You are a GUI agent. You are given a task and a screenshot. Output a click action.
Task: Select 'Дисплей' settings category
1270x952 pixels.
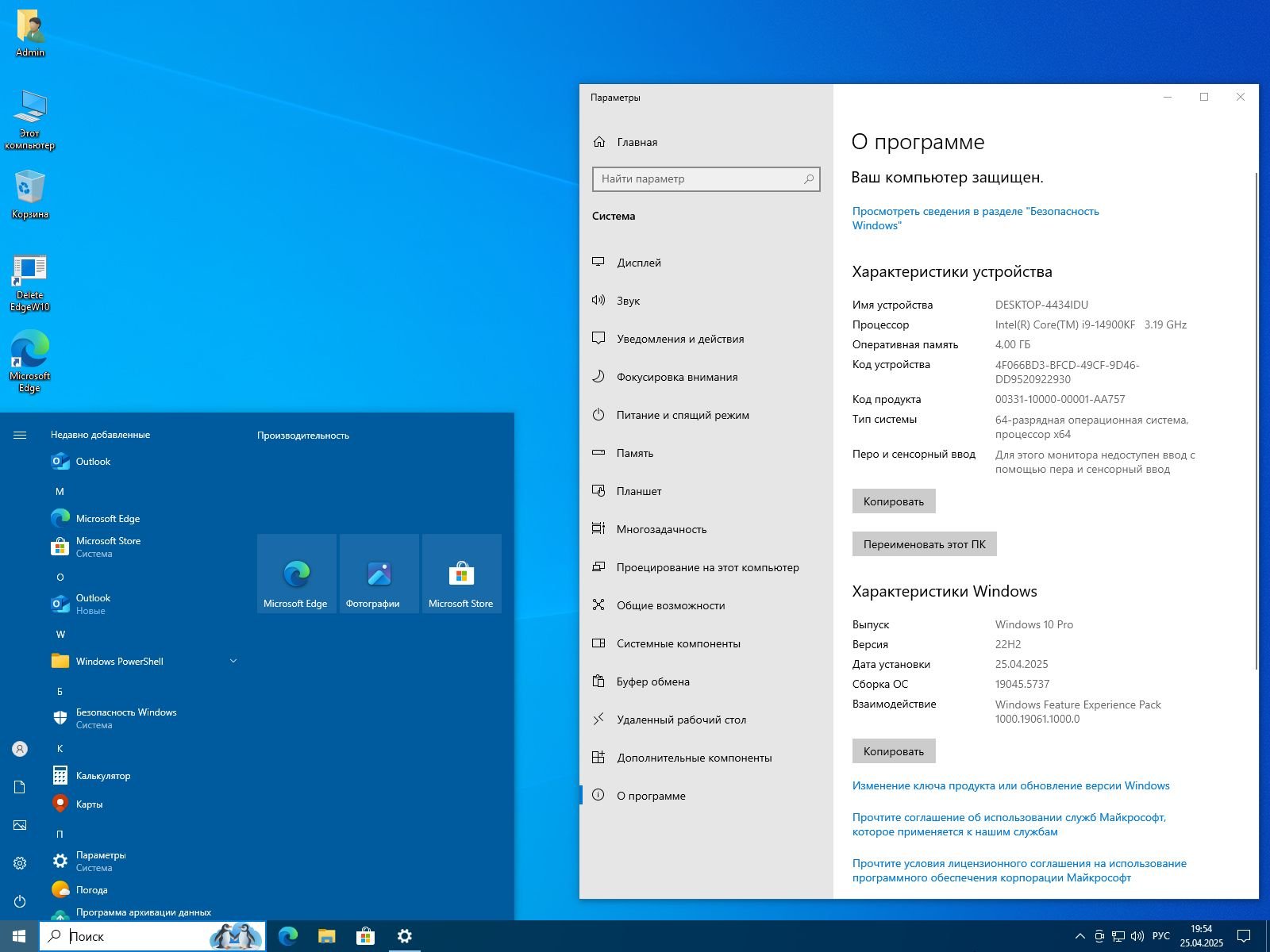(x=706, y=263)
